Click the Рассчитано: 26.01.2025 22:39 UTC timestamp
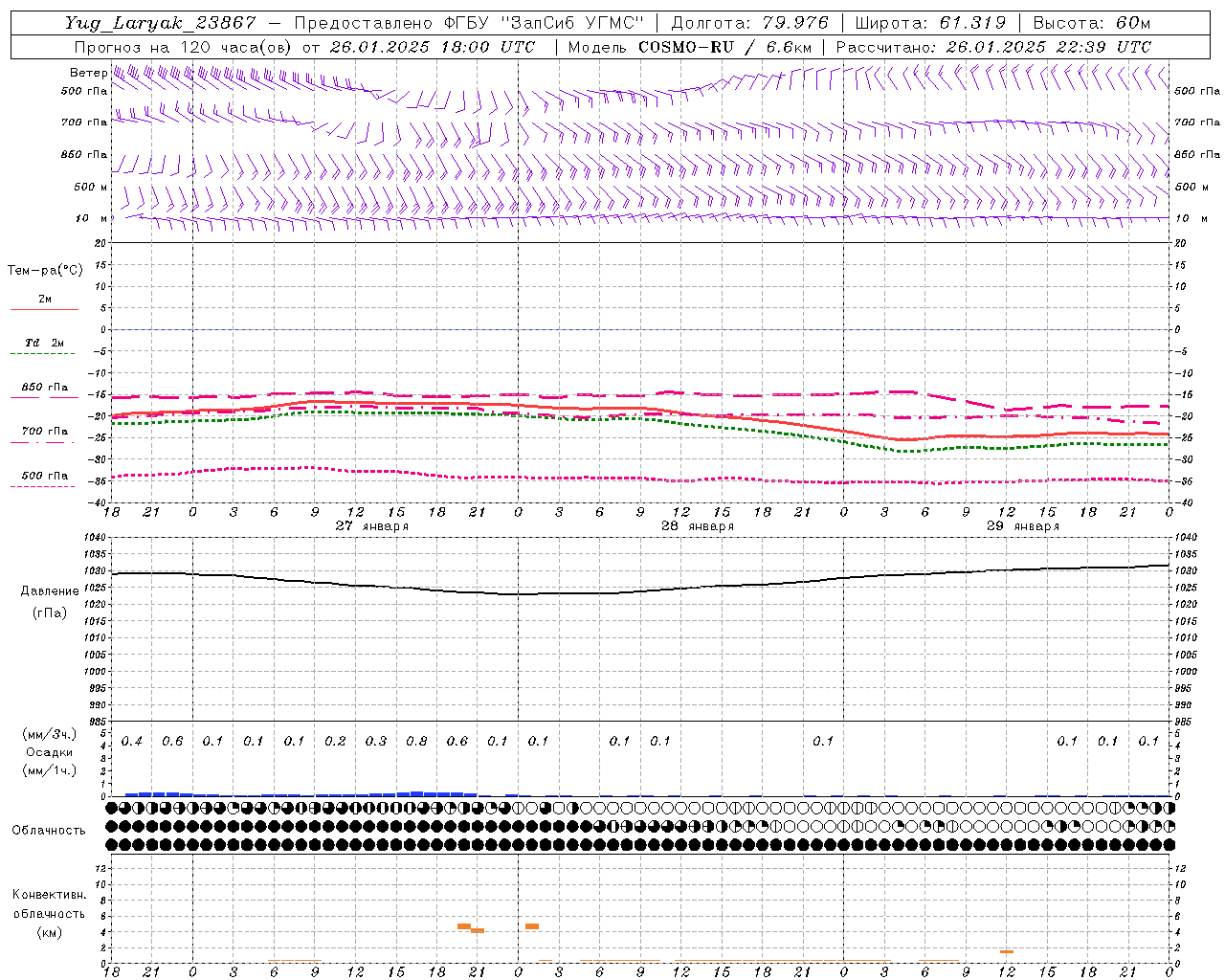Image resolution: width=1225 pixels, height=980 pixels. (993, 47)
